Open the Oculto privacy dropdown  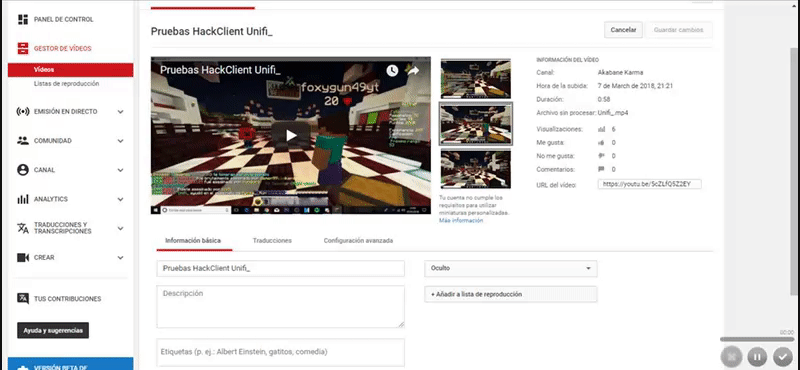pyautogui.click(x=511, y=268)
